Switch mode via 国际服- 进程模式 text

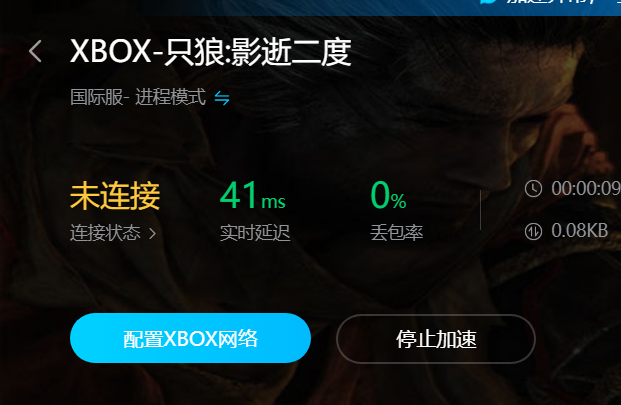click(138, 97)
